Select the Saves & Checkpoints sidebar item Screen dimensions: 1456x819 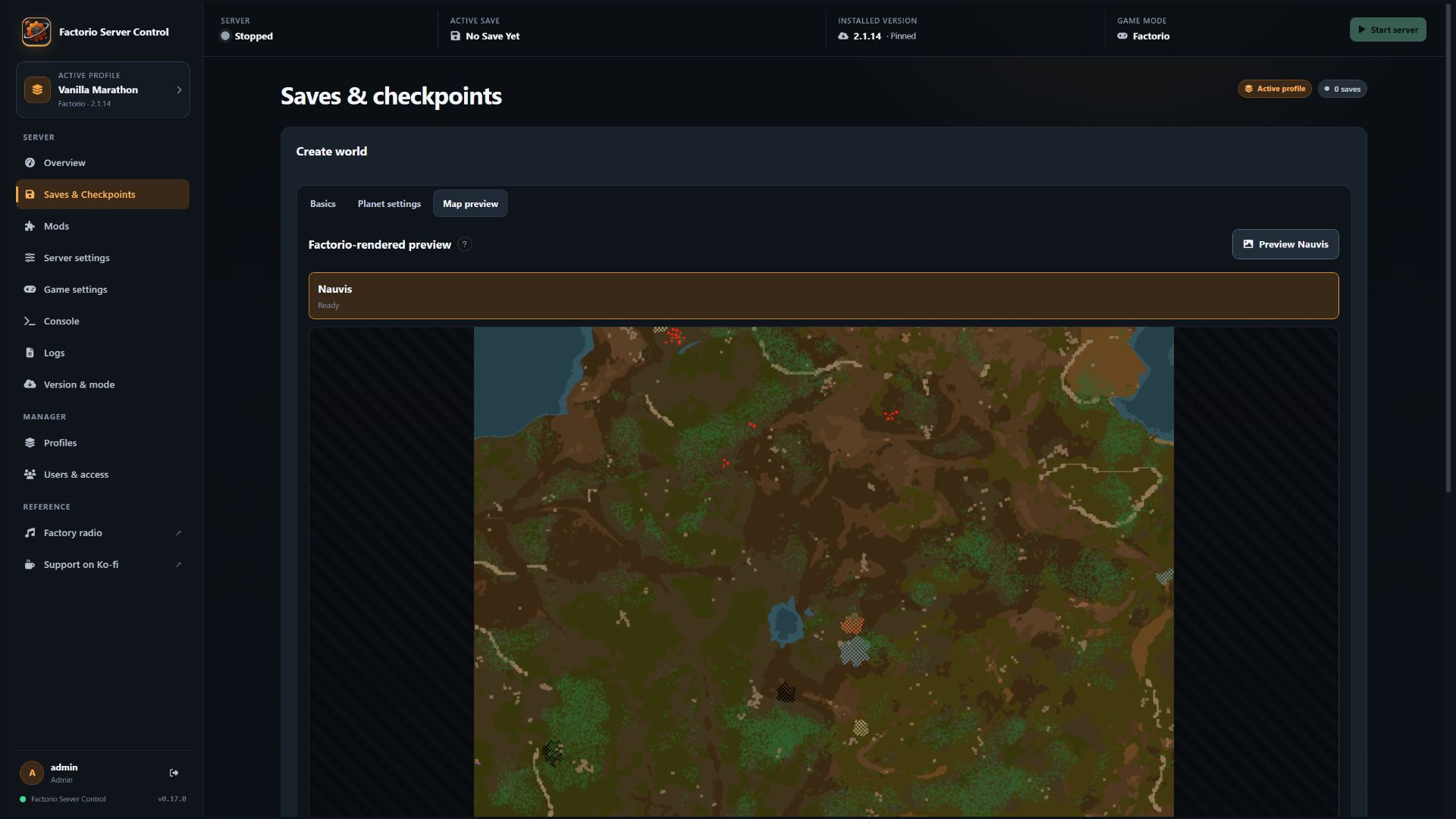pyautogui.click(x=103, y=194)
